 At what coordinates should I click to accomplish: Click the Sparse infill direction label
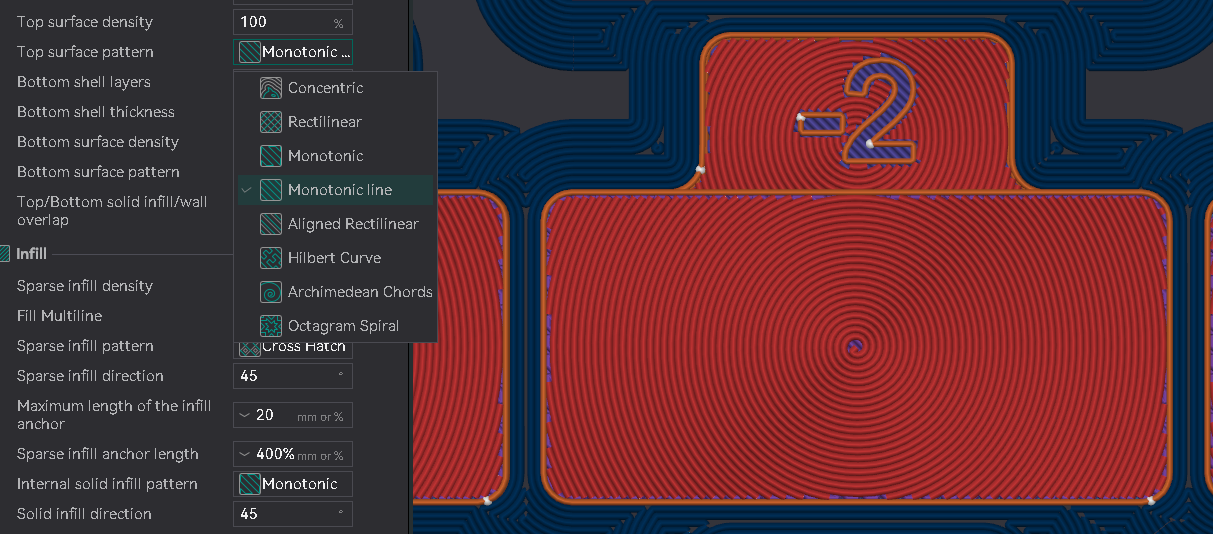pyautogui.click(x=90, y=376)
